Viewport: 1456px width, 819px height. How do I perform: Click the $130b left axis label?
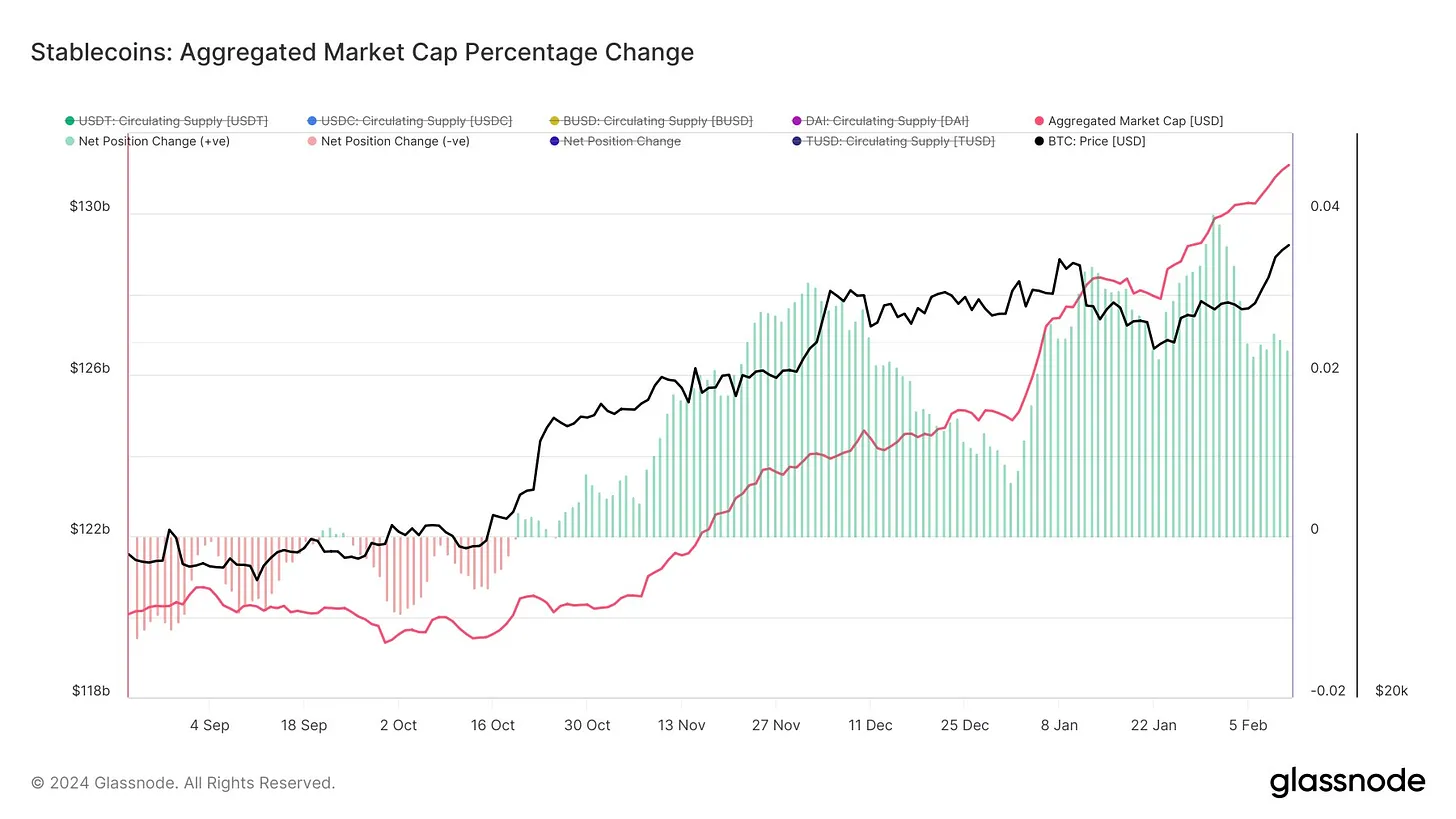90,207
